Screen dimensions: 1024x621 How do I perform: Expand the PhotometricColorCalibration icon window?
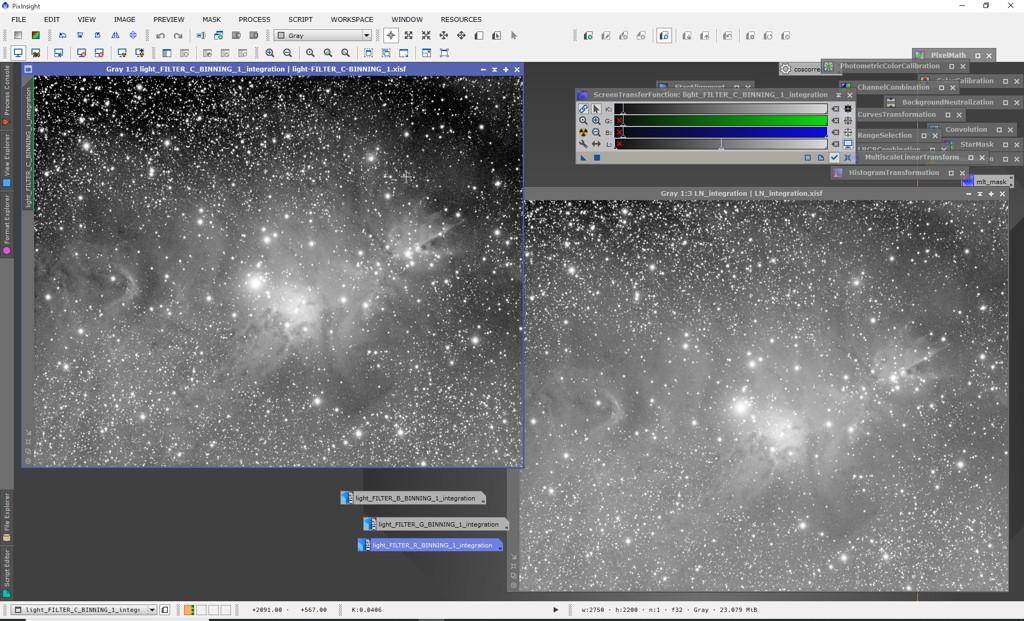tap(952, 67)
